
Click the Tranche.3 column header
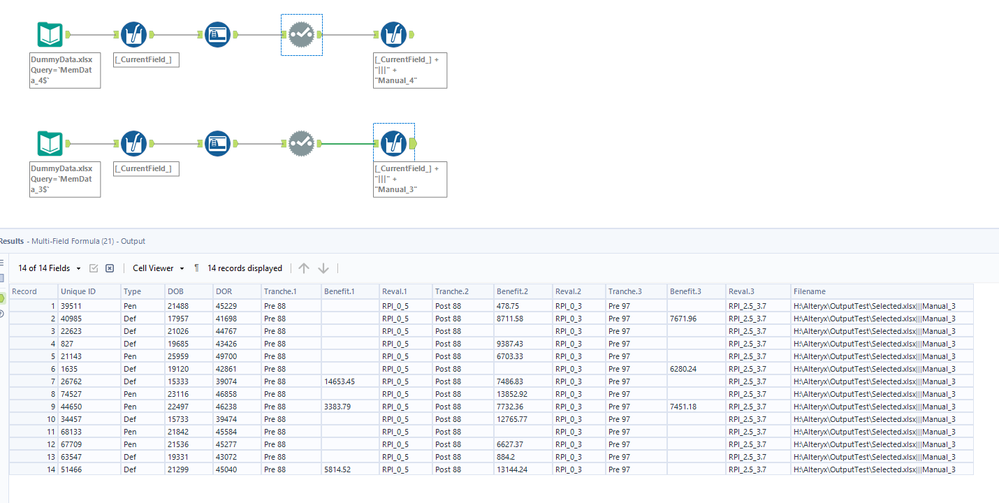click(636, 291)
